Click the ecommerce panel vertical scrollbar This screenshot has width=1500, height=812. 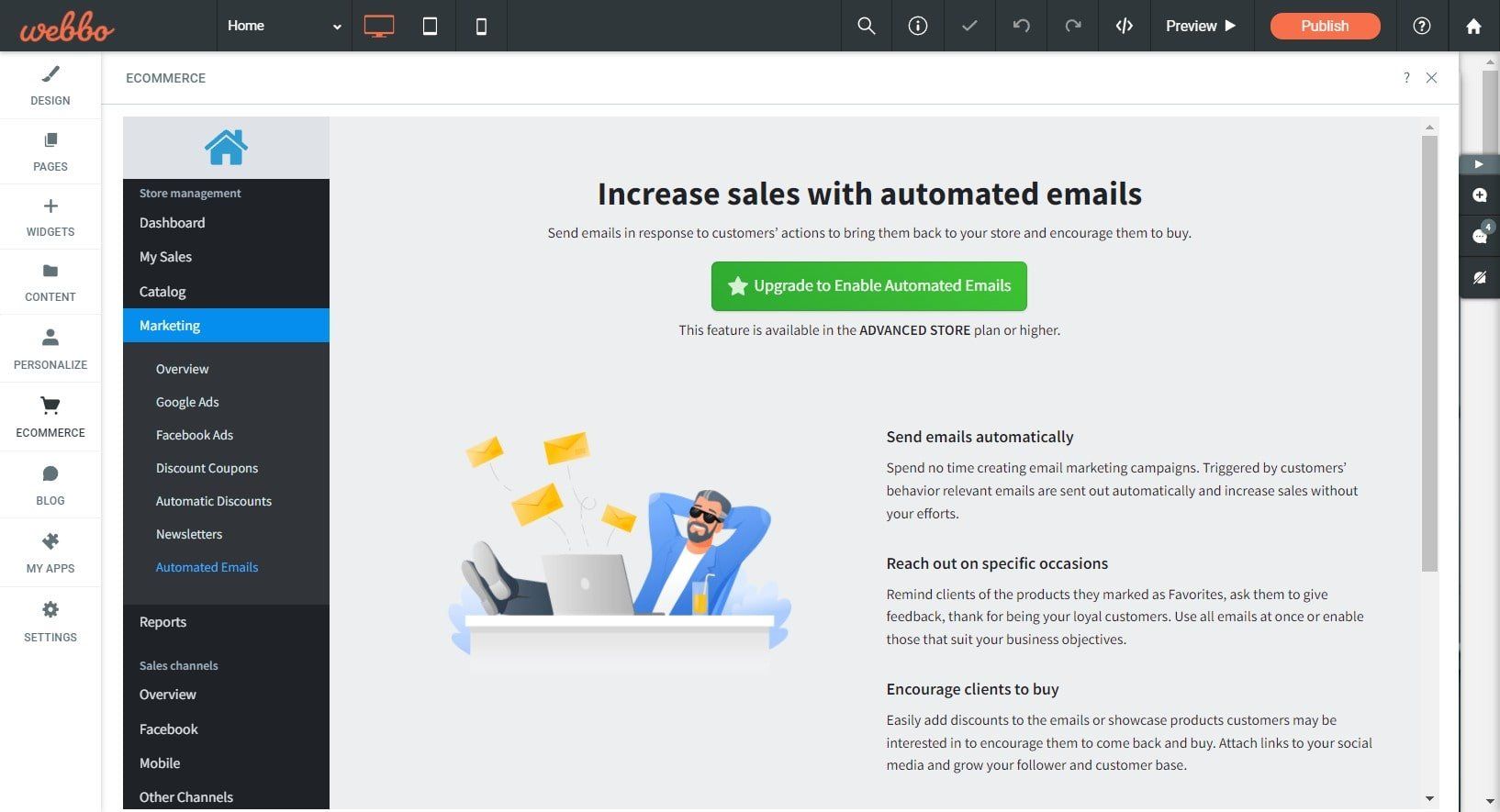1429,353
